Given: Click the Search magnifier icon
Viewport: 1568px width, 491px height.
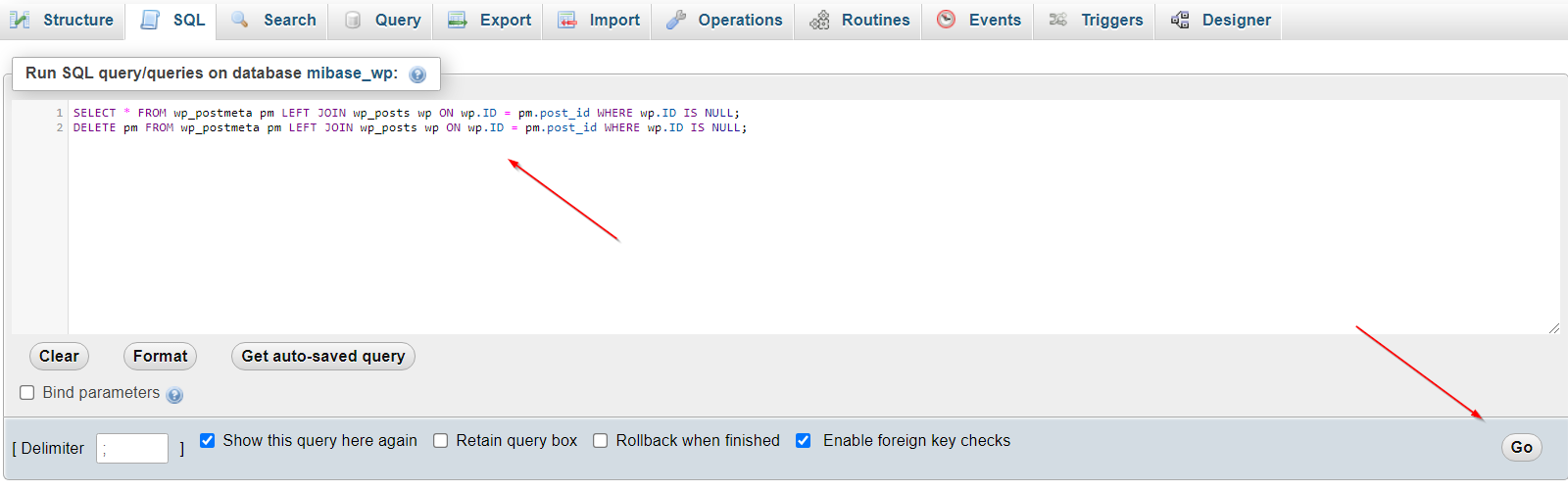Looking at the screenshot, I should click(240, 20).
